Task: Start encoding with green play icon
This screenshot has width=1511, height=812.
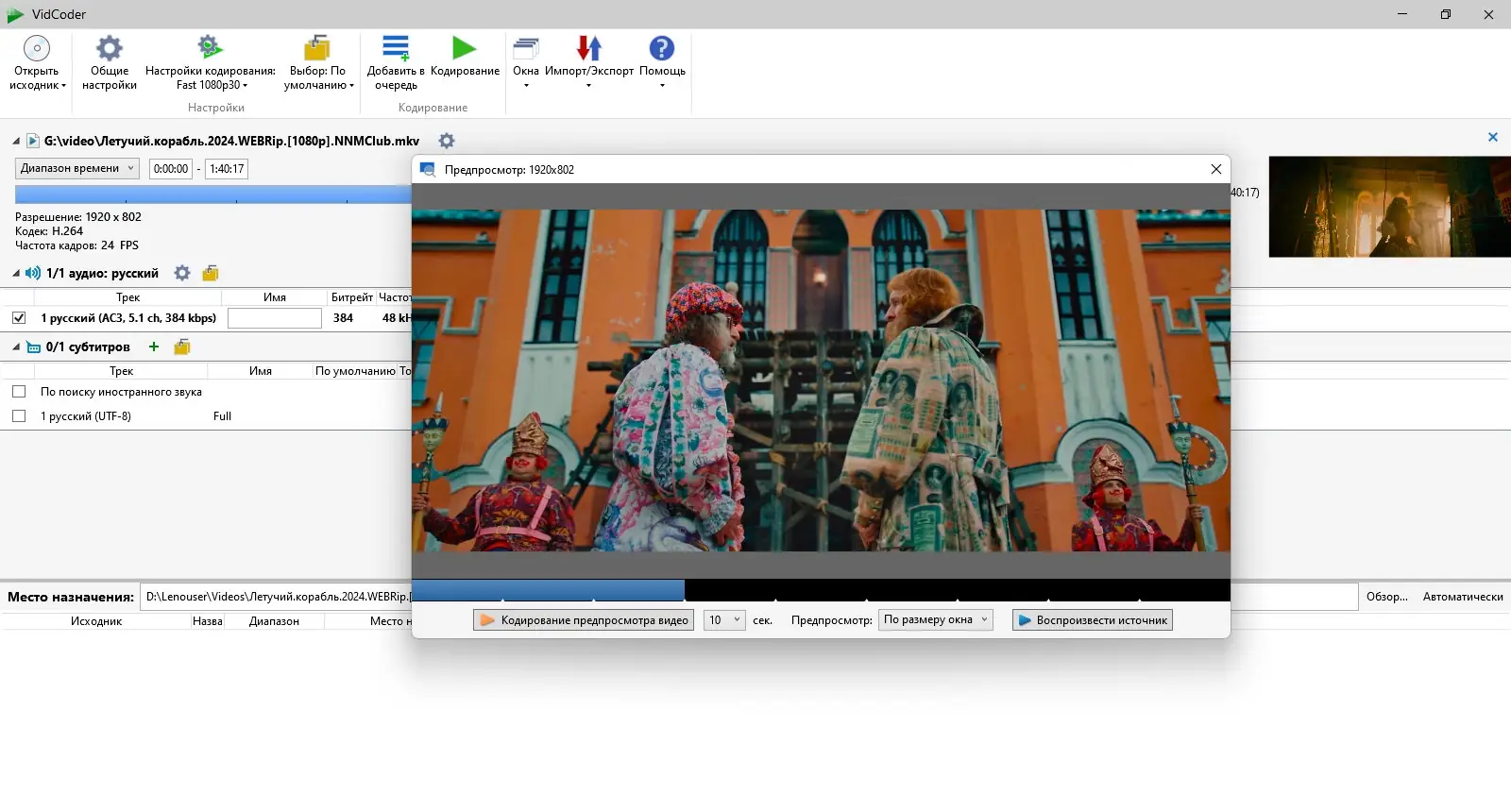Action: tap(464, 49)
